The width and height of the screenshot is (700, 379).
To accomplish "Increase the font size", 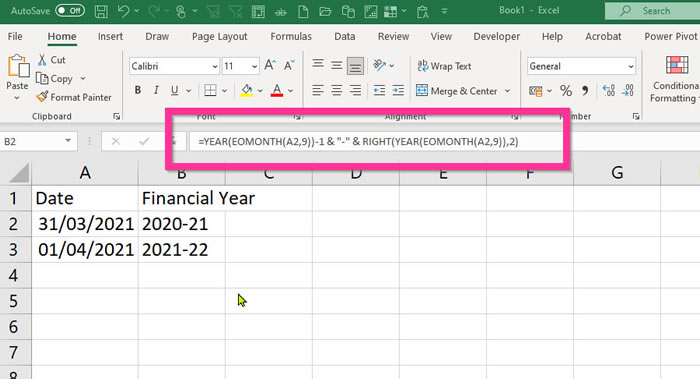I will point(270,66).
